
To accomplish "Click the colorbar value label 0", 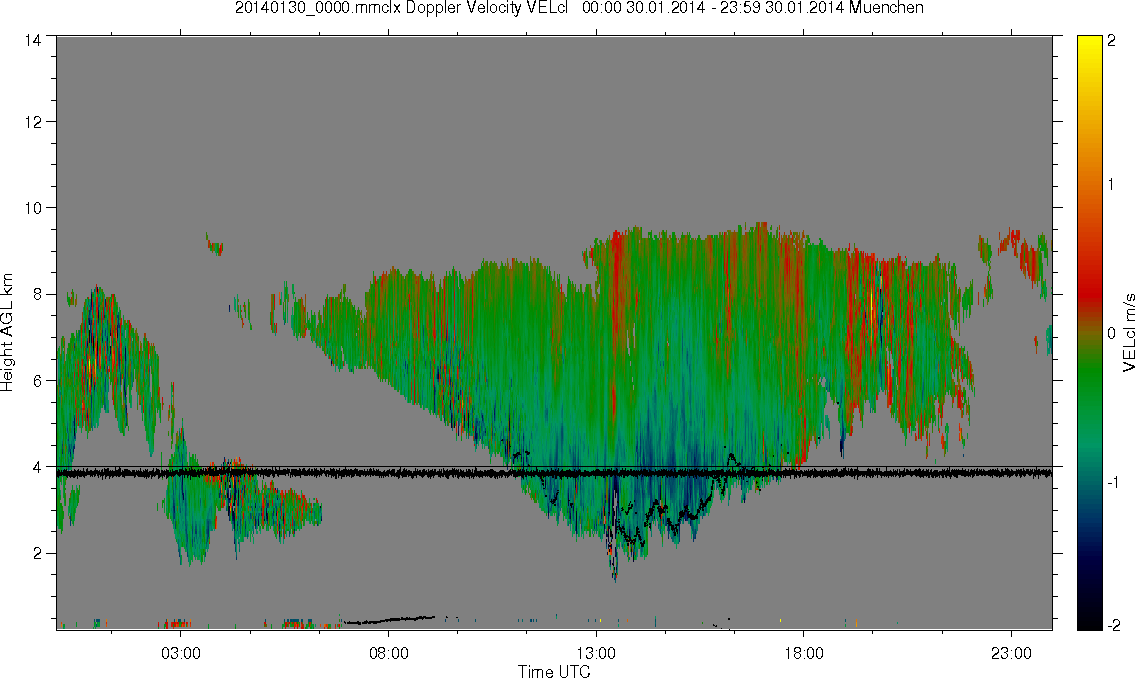I will pyautogui.click(x=1111, y=333).
